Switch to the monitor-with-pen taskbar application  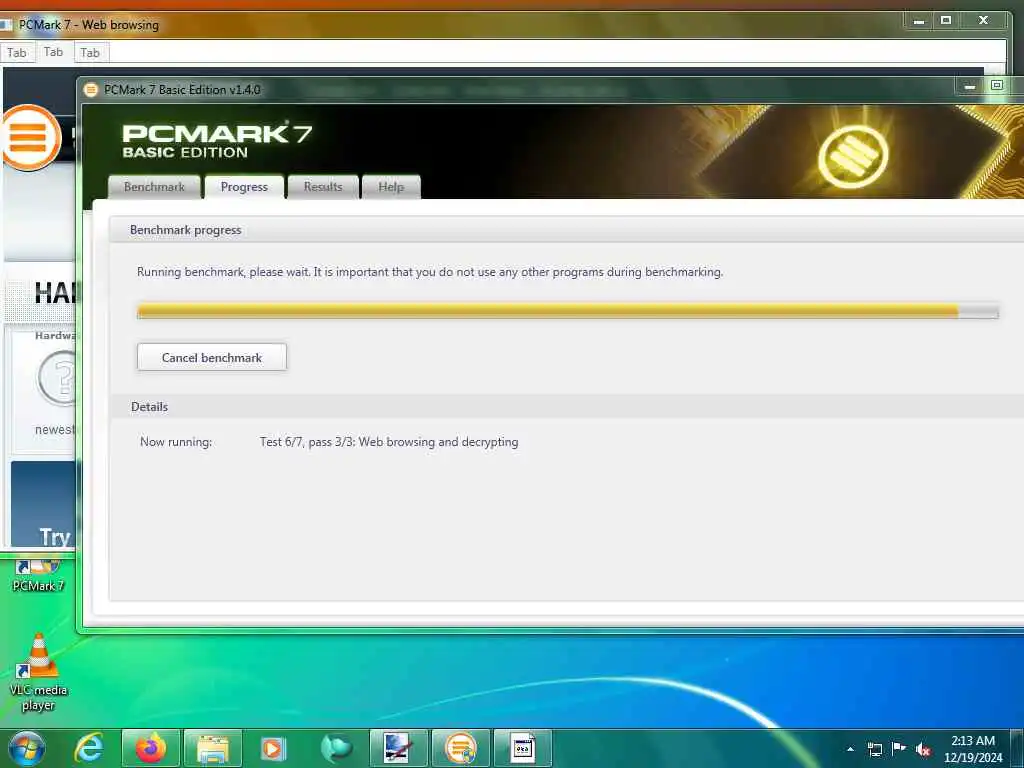pos(398,748)
